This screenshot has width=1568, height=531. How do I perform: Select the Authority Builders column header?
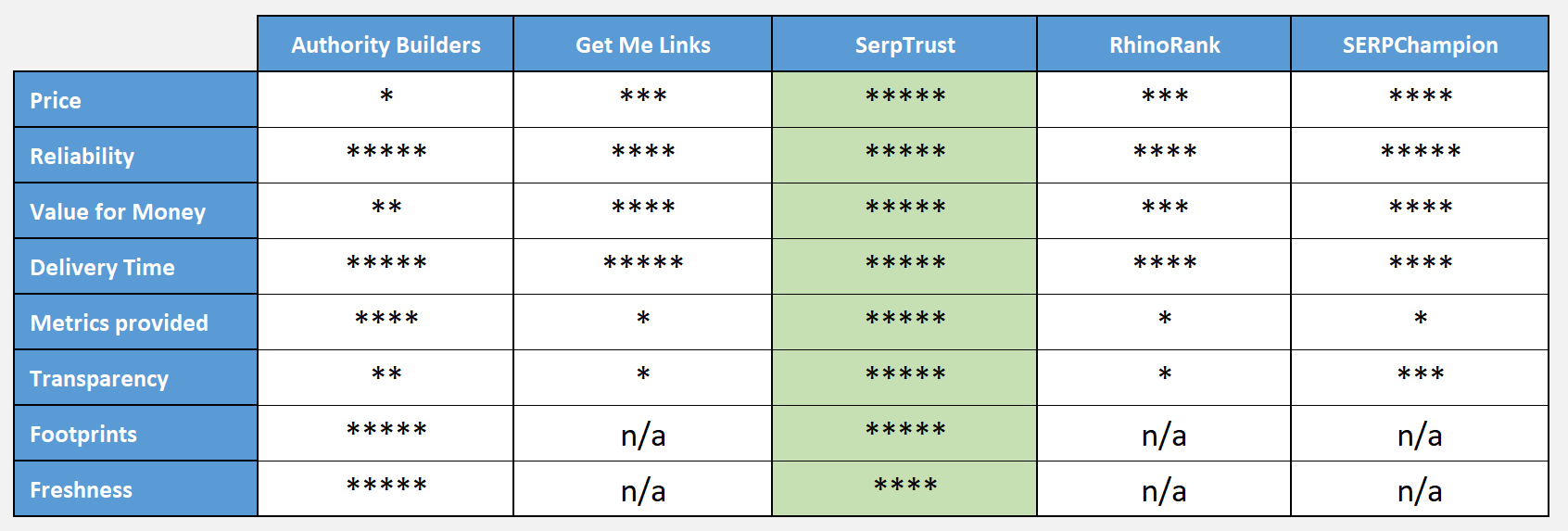click(386, 44)
